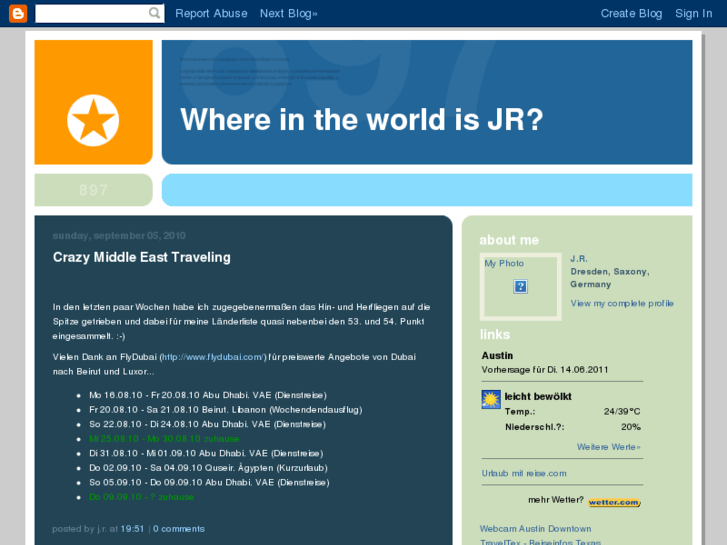Select the Beirut, Libanon Wochenendausflug list row

point(226,410)
